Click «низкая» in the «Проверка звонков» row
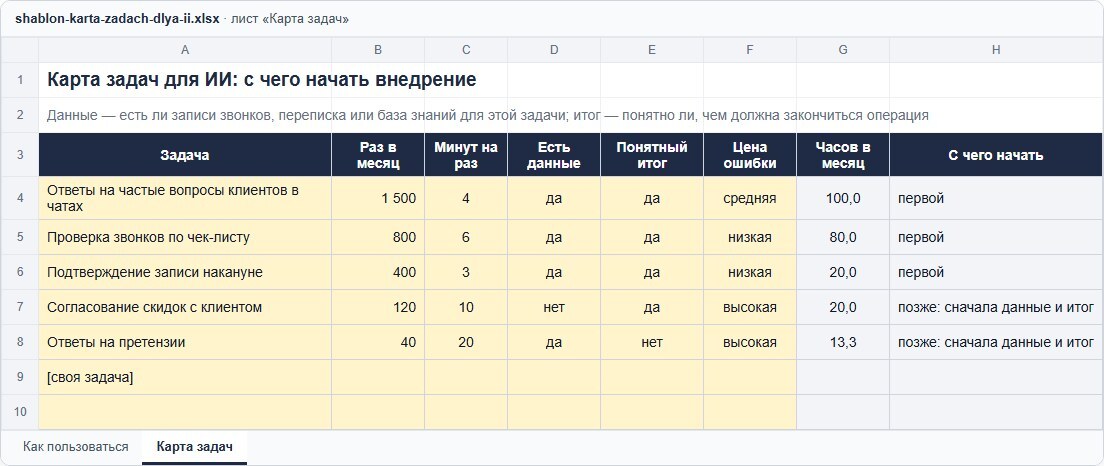Screen dimensions: 1104x466 pyautogui.click(x=750, y=237)
